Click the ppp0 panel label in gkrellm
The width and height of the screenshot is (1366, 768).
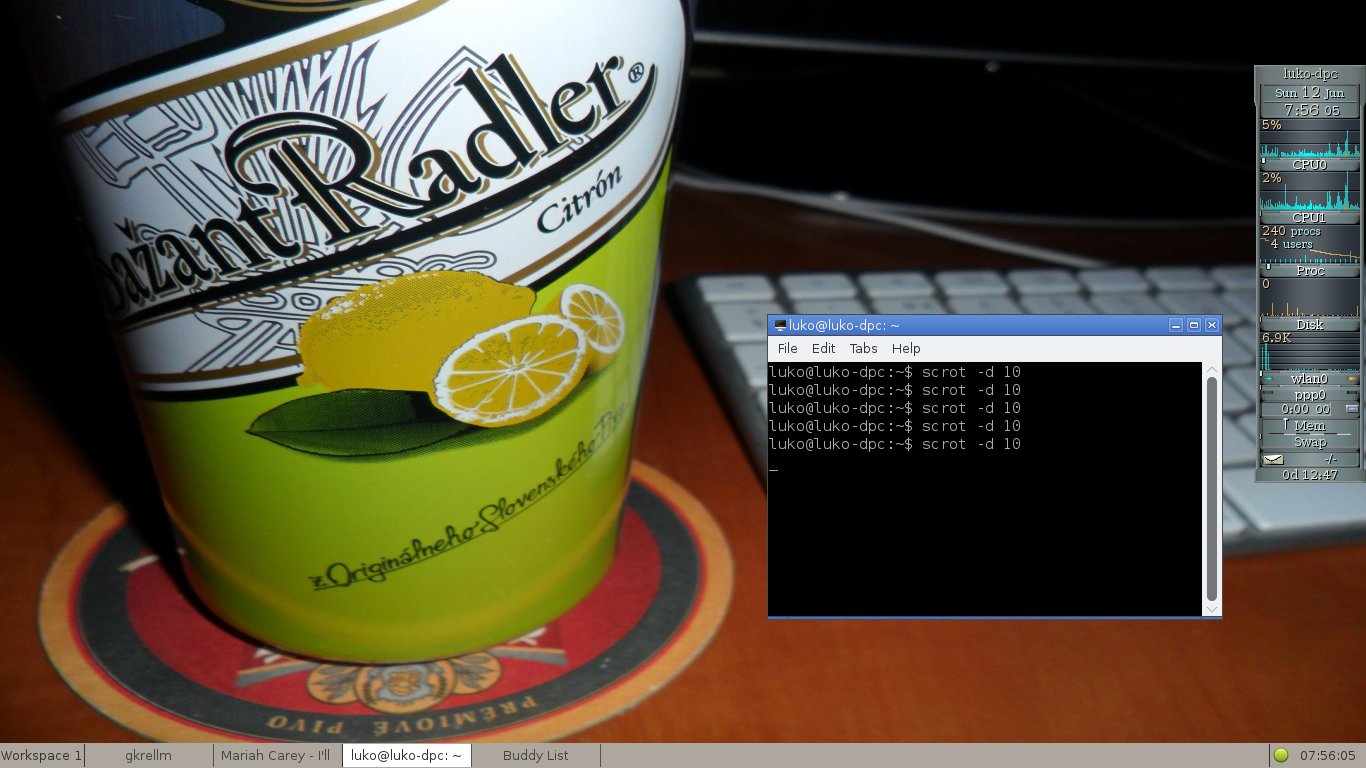point(1310,395)
